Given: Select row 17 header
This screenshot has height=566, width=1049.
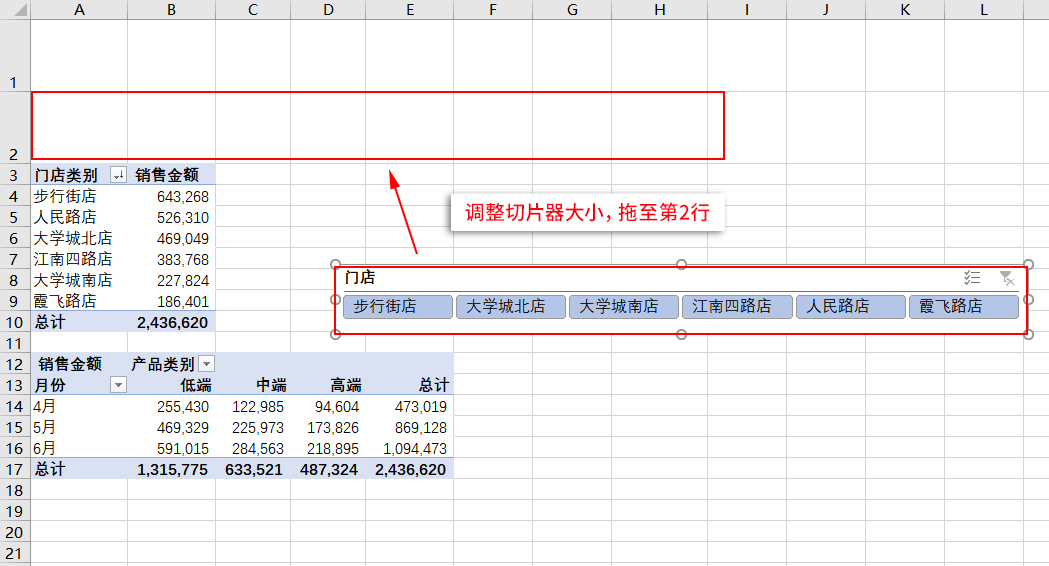Looking at the screenshot, I should (x=15, y=470).
